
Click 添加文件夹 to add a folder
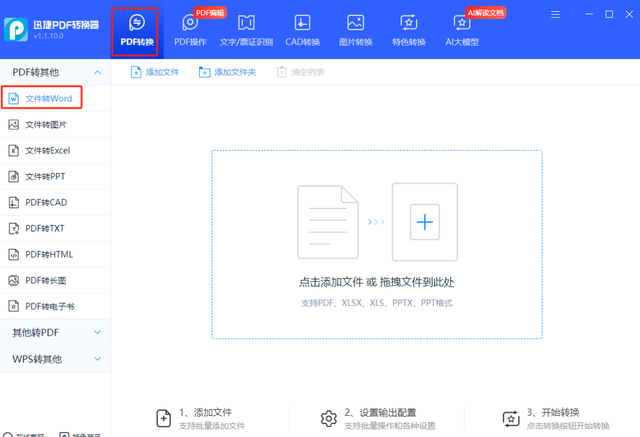(227, 72)
